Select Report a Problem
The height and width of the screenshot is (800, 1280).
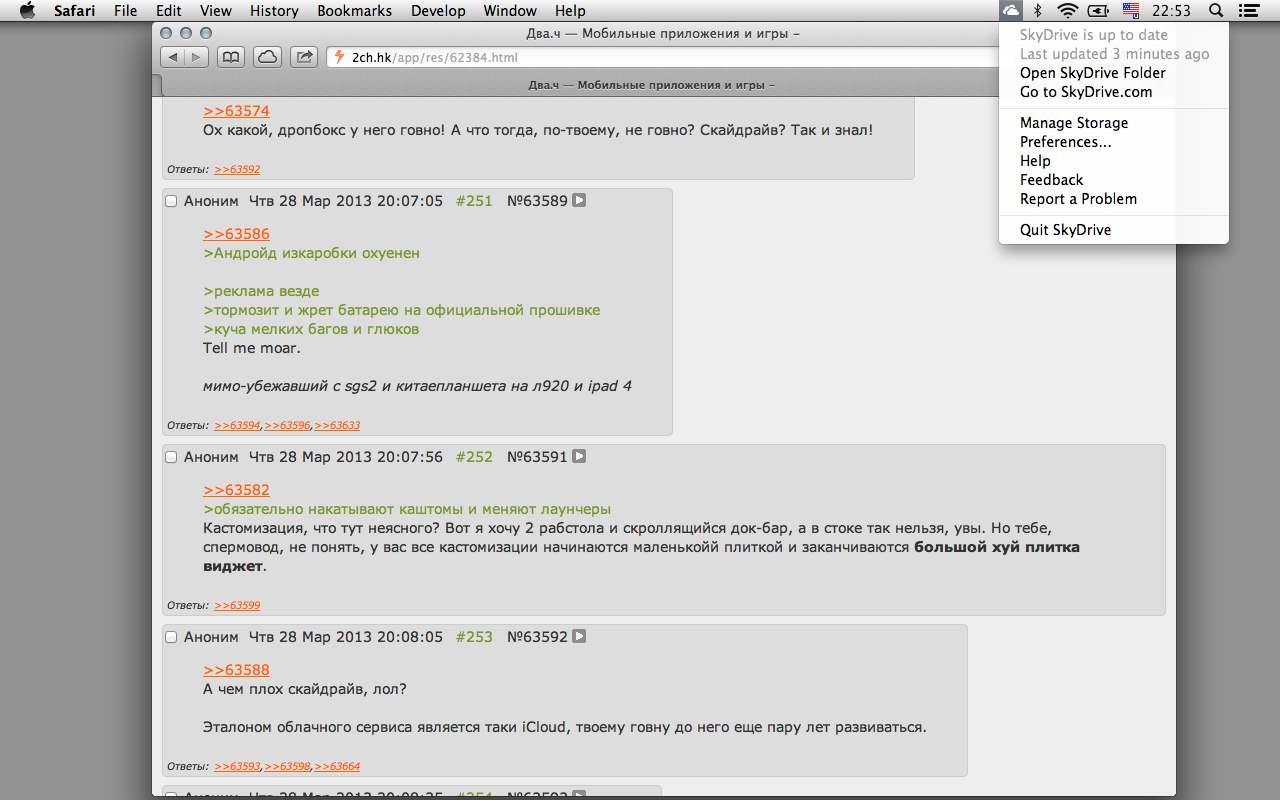click(x=1113, y=199)
